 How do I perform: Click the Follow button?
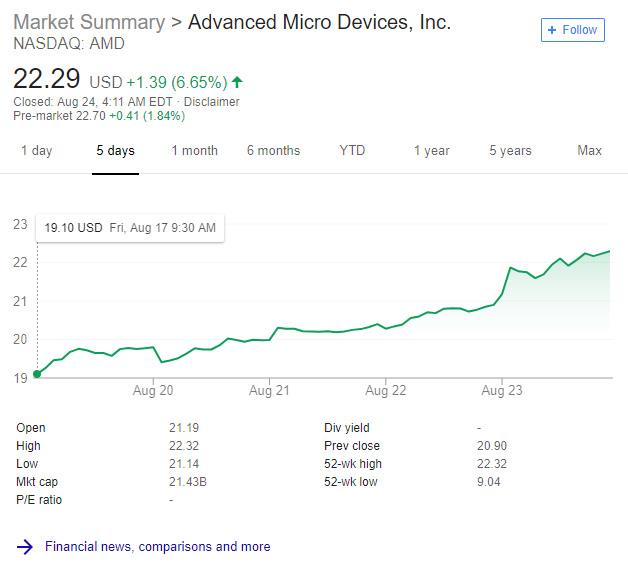point(572,30)
